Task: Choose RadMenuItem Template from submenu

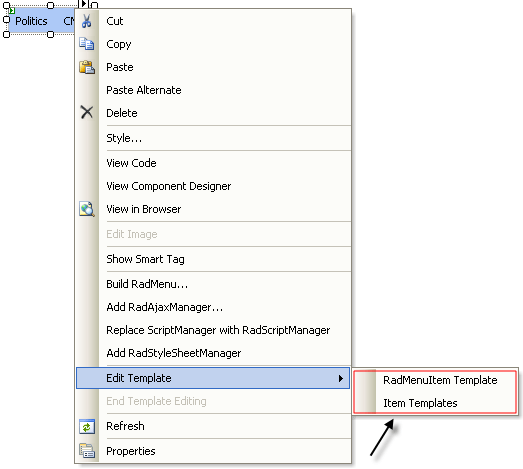Action: click(440, 380)
